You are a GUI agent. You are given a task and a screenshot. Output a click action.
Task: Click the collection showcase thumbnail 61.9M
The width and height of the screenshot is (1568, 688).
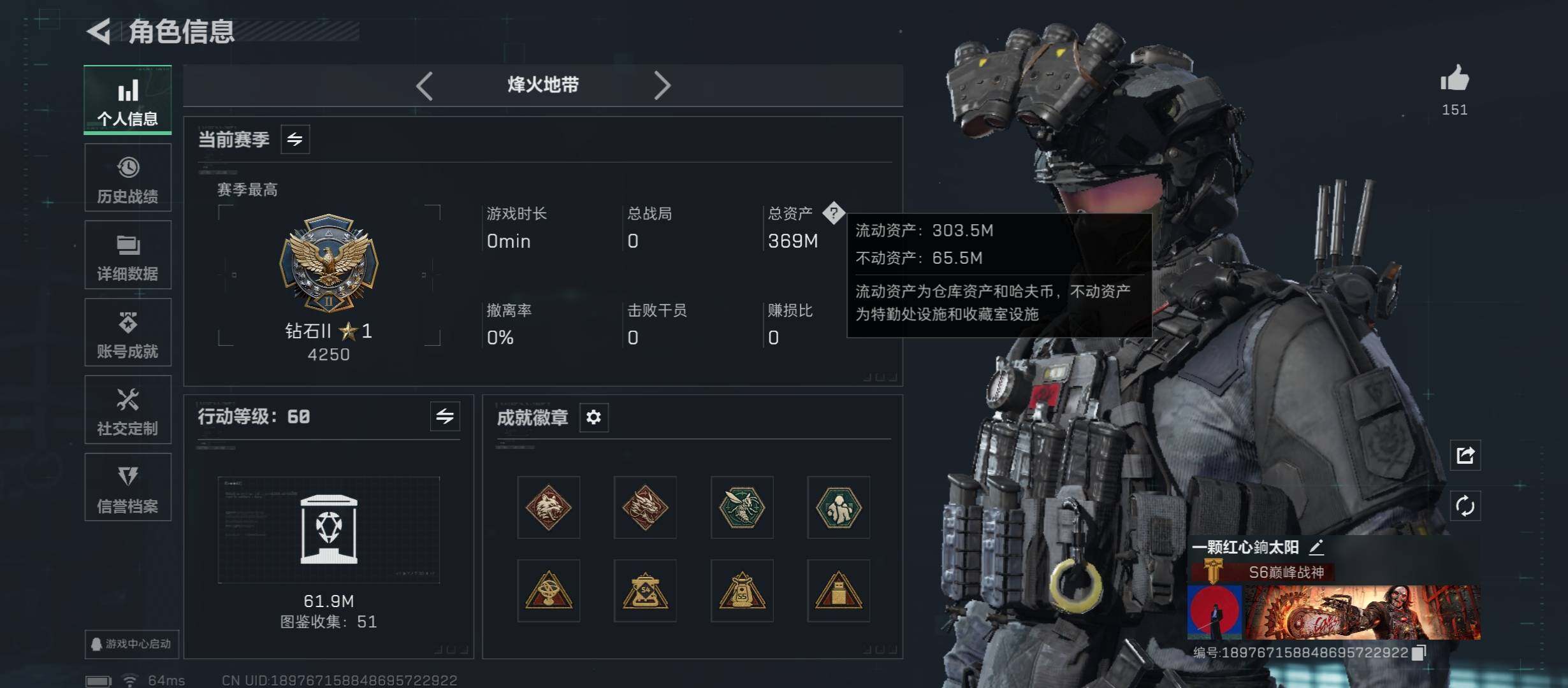tap(329, 529)
